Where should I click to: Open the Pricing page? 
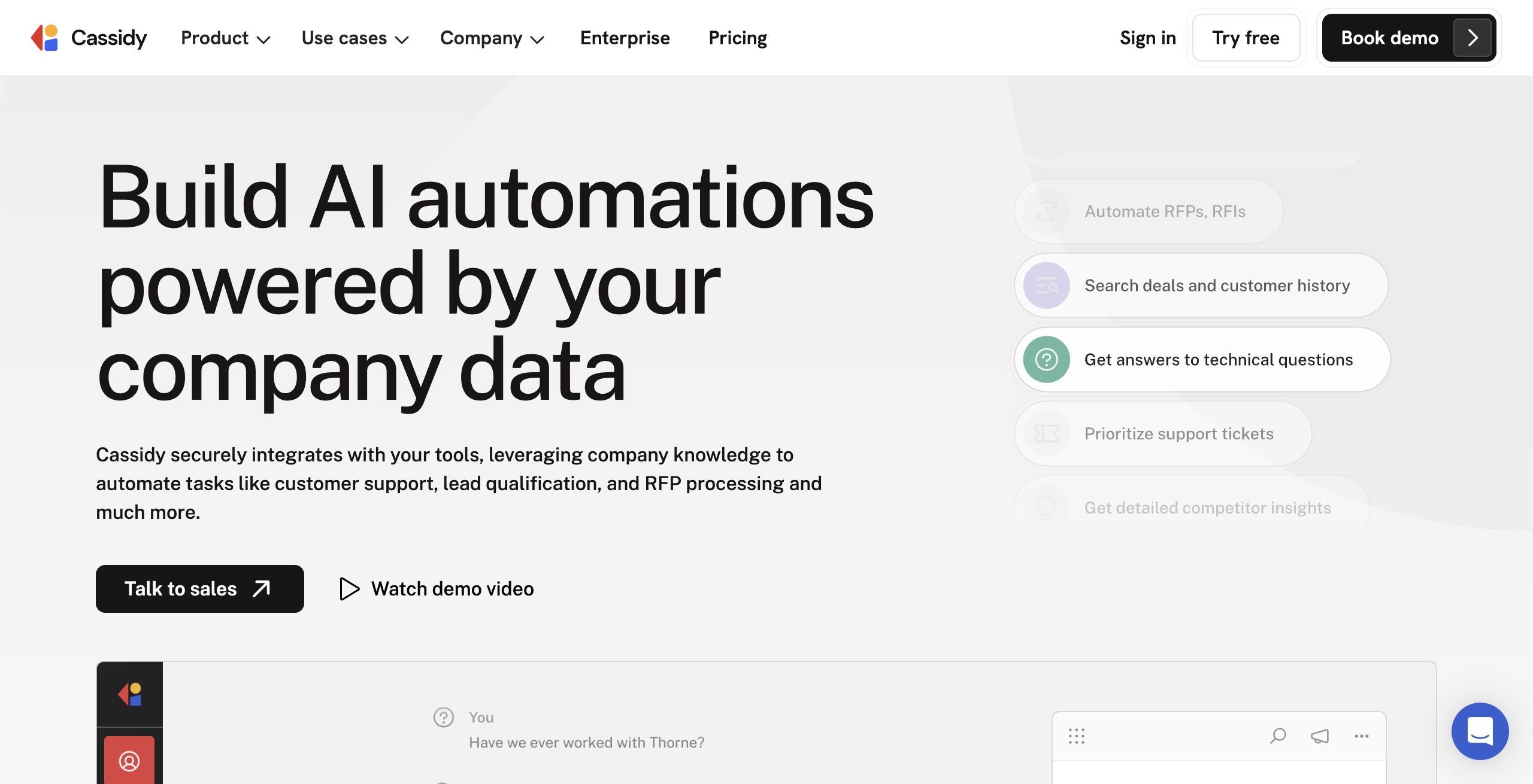(737, 38)
